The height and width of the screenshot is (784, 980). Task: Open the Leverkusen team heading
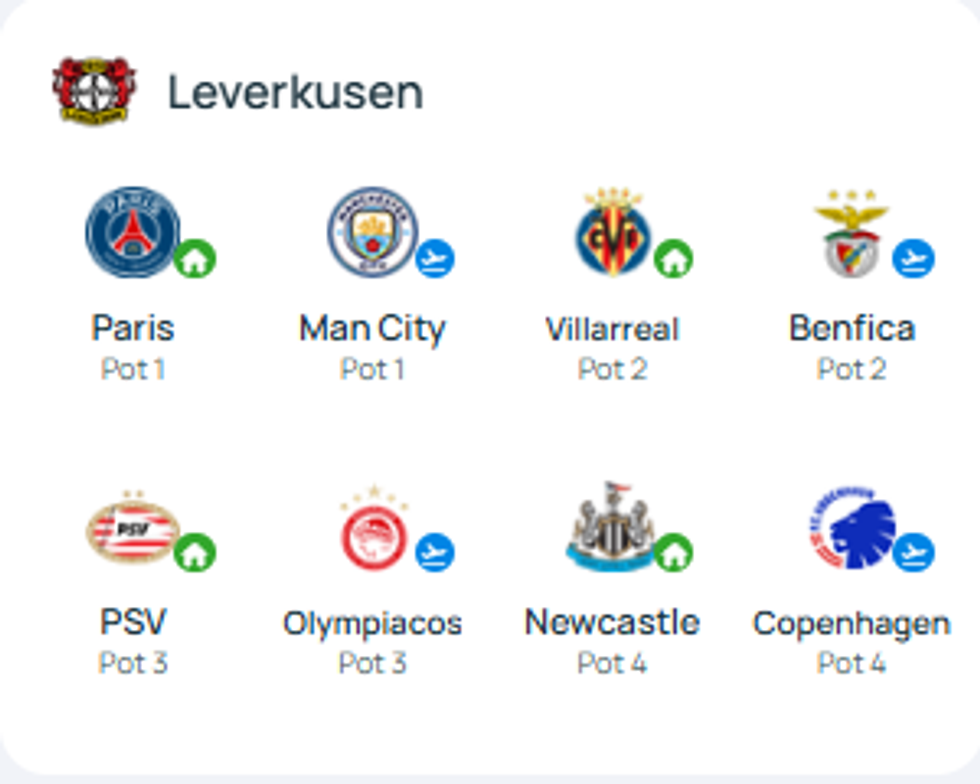click(x=295, y=92)
